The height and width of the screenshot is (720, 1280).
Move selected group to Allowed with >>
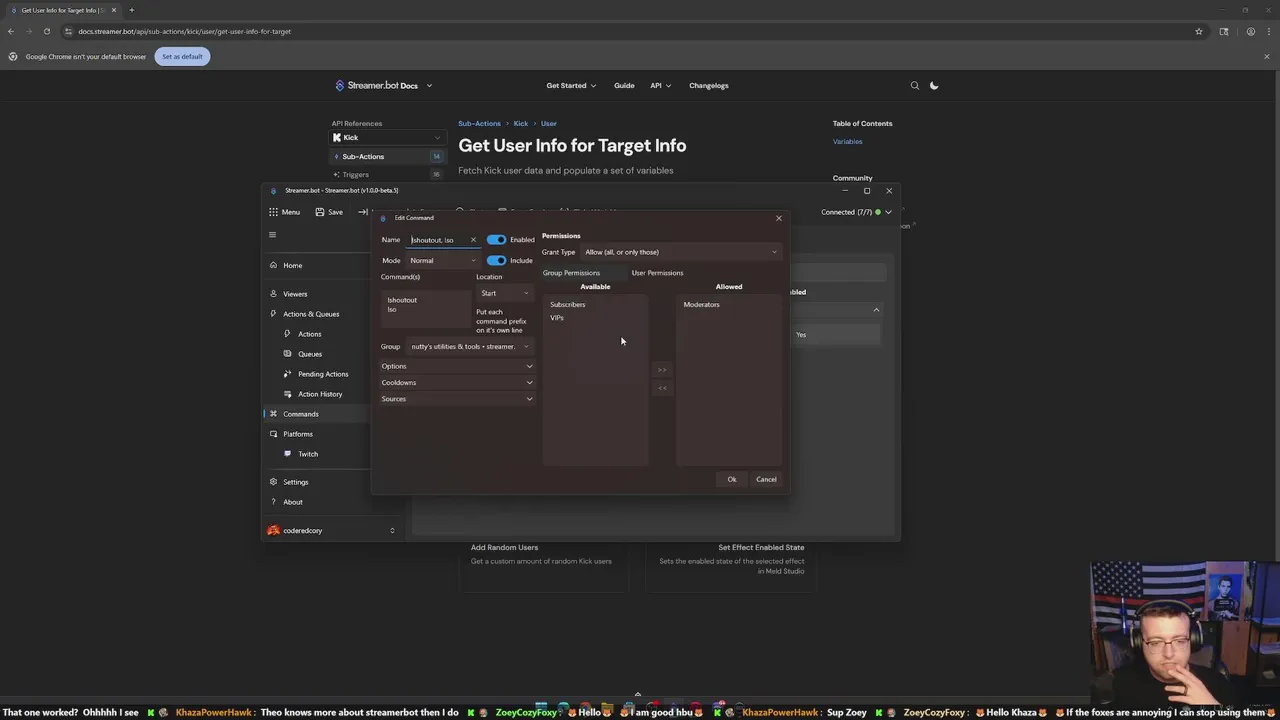point(662,370)
